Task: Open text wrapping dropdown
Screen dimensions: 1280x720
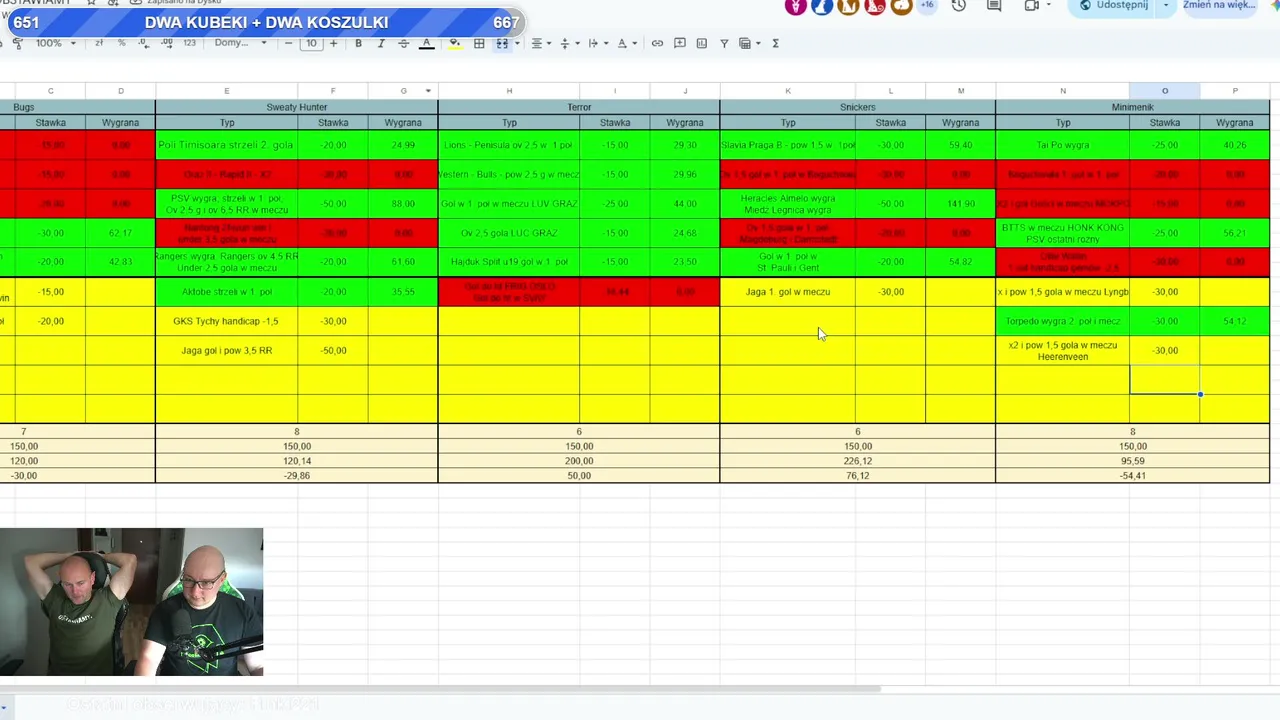Action: [596, 43]
